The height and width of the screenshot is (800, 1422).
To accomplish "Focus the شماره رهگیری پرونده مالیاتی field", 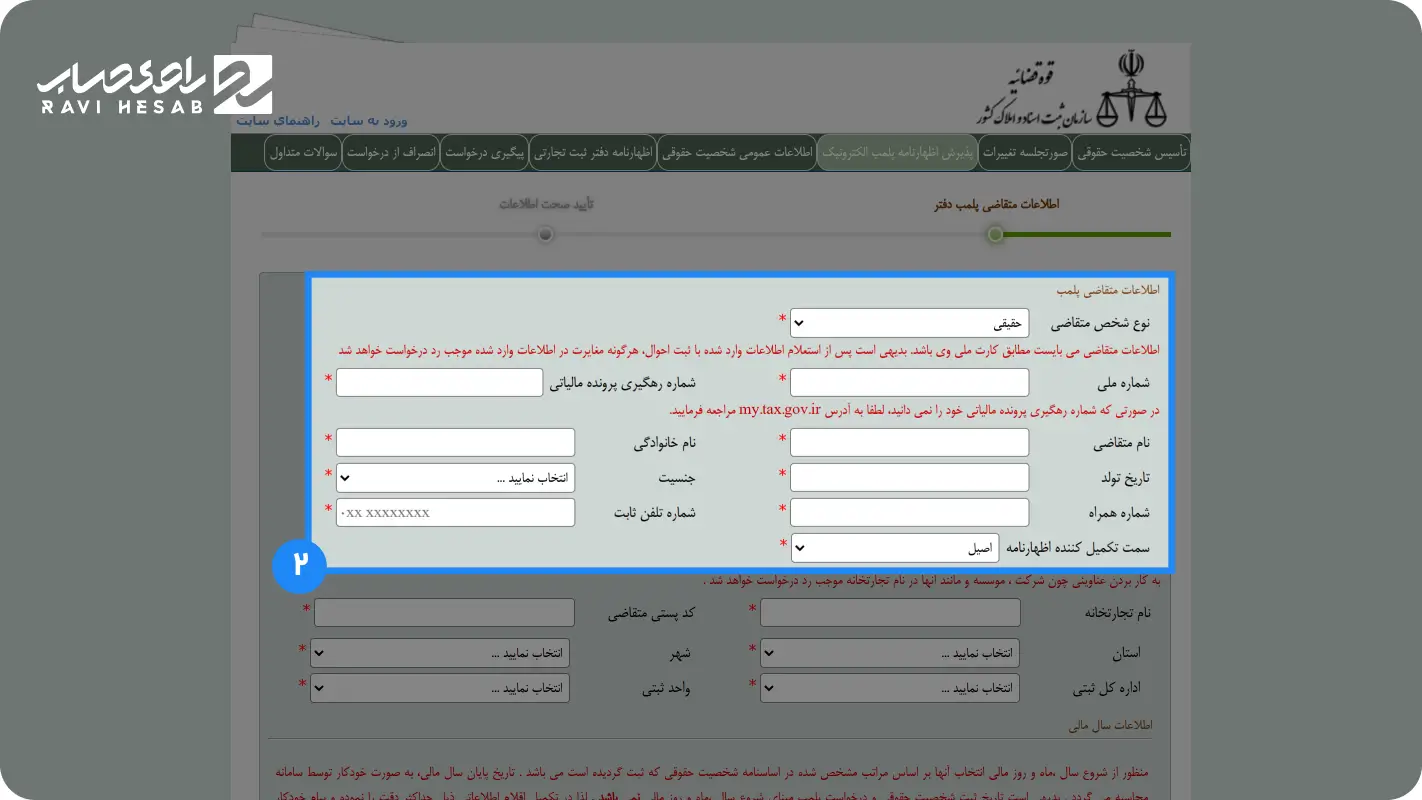I will (439, 382).
